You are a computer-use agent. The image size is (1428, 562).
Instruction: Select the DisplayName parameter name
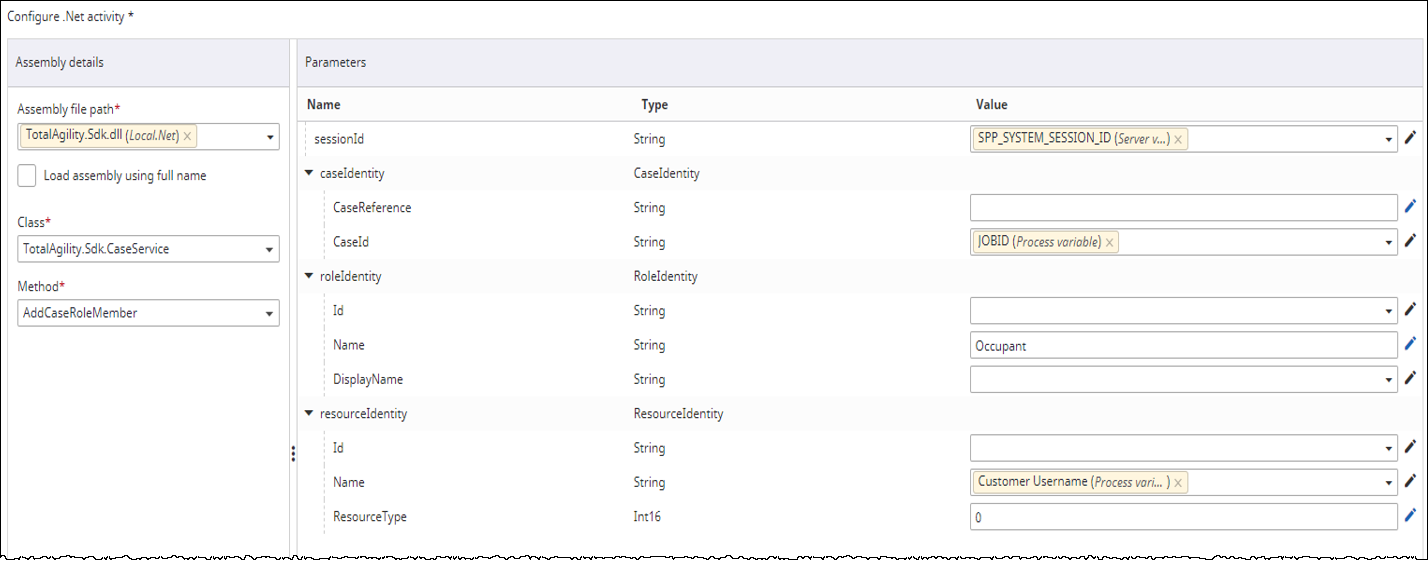click(368, 379)
